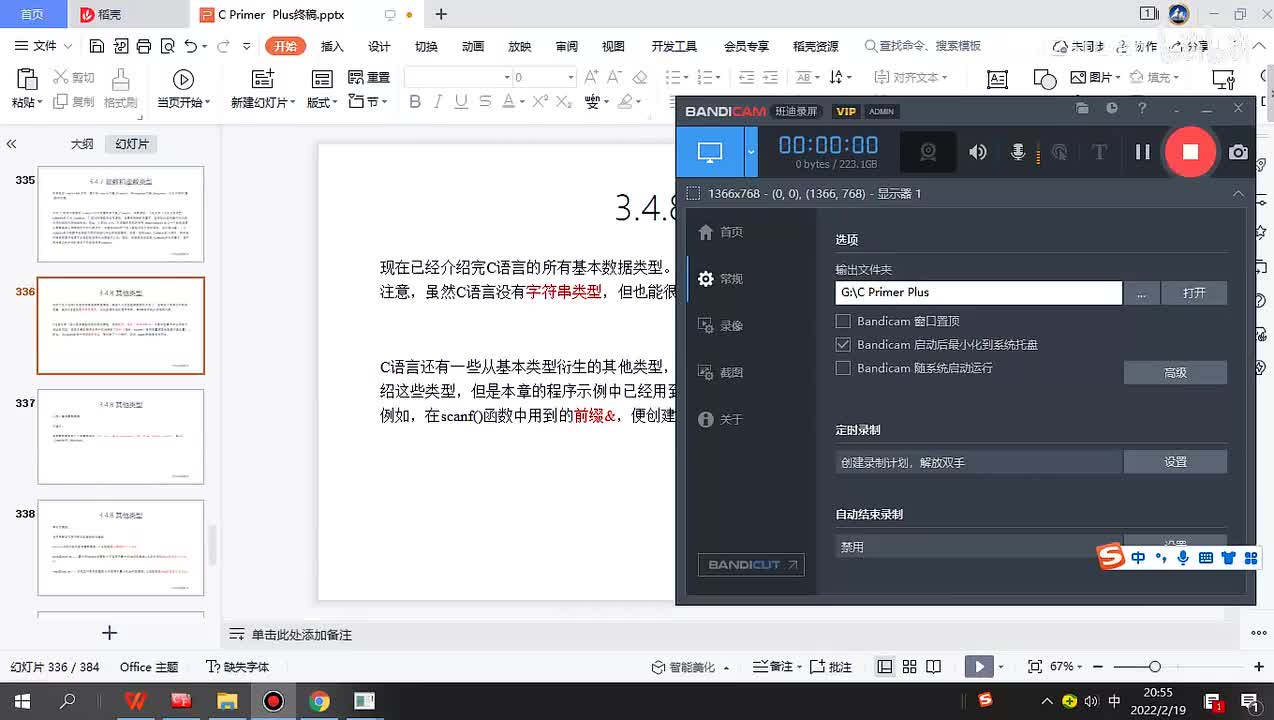
Task: Switch to reading view icon
Action: (933, 666)
